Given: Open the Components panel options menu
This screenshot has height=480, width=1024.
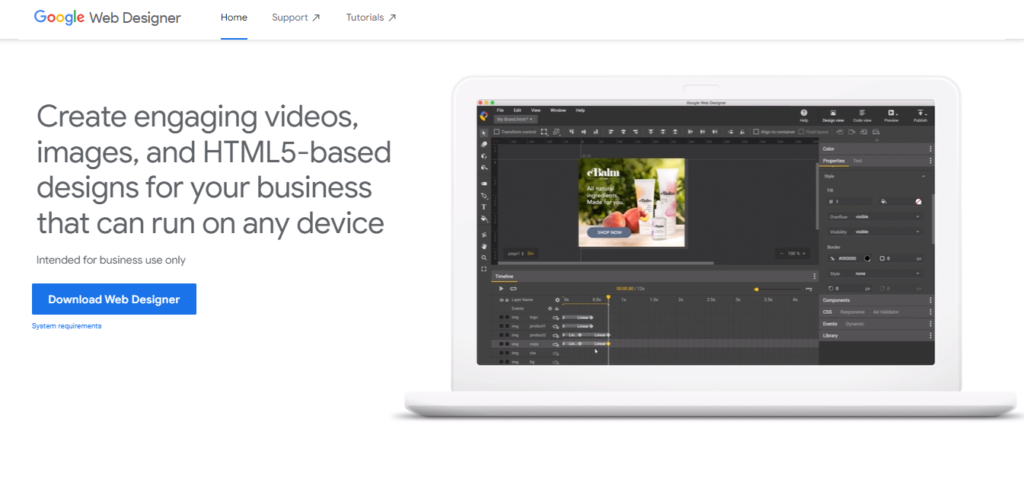Looking at the screenshot, I should 931,300.
